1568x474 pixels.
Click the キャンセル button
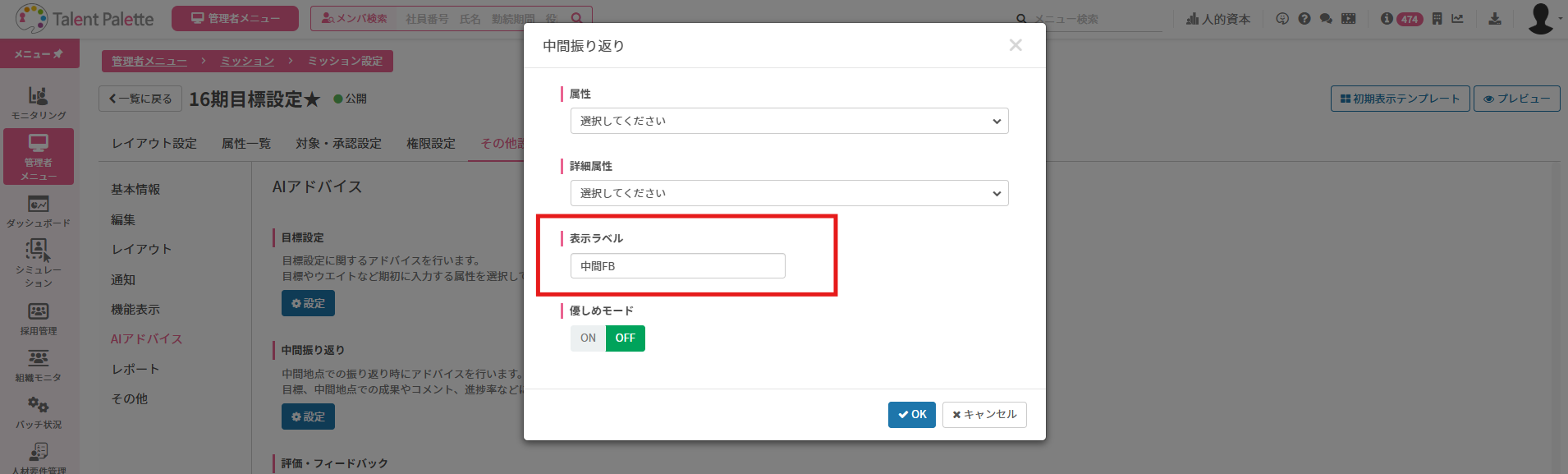tap(984, 415)
